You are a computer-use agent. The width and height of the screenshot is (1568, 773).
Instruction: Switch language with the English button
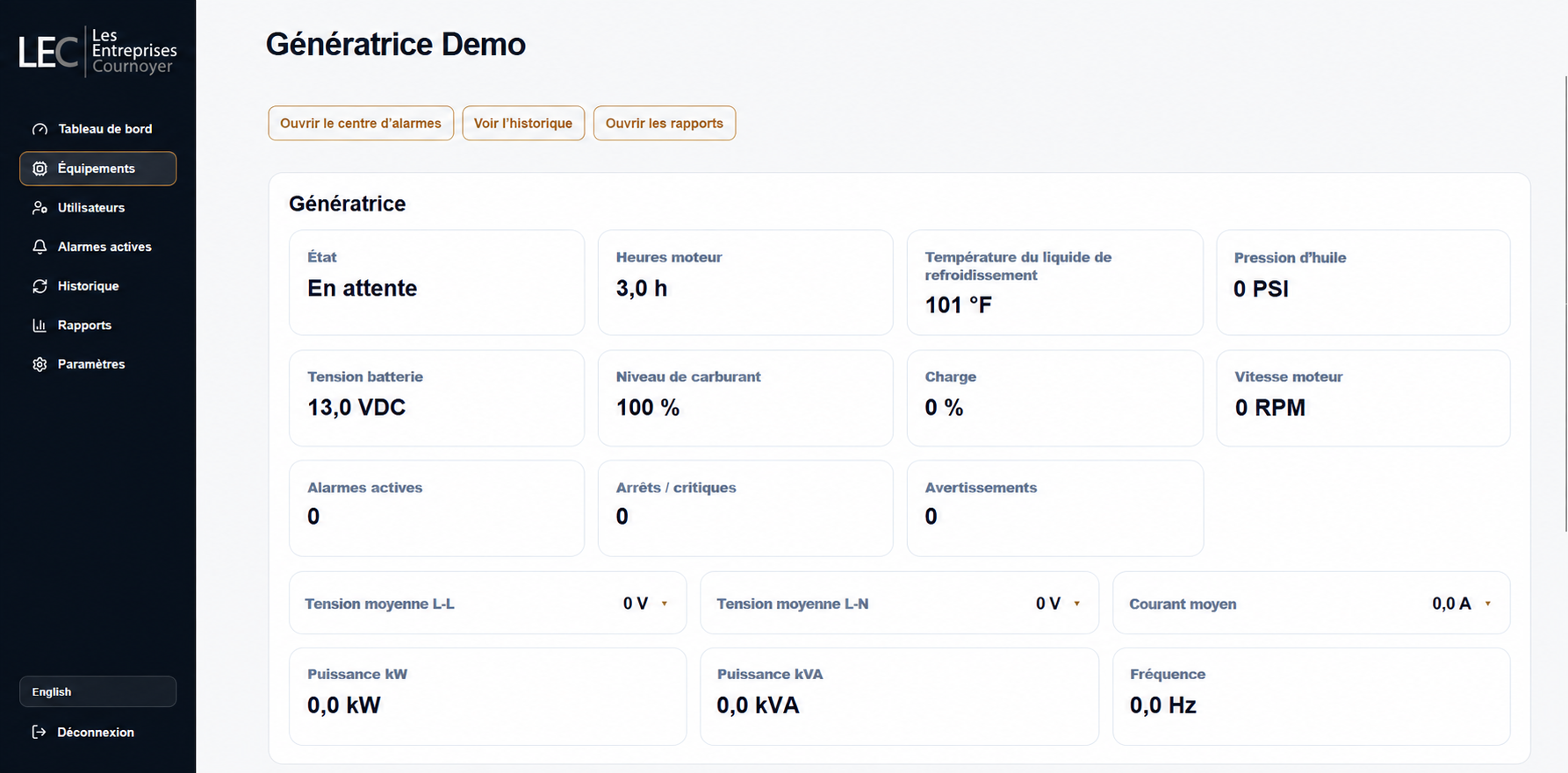tap(97, 691)
